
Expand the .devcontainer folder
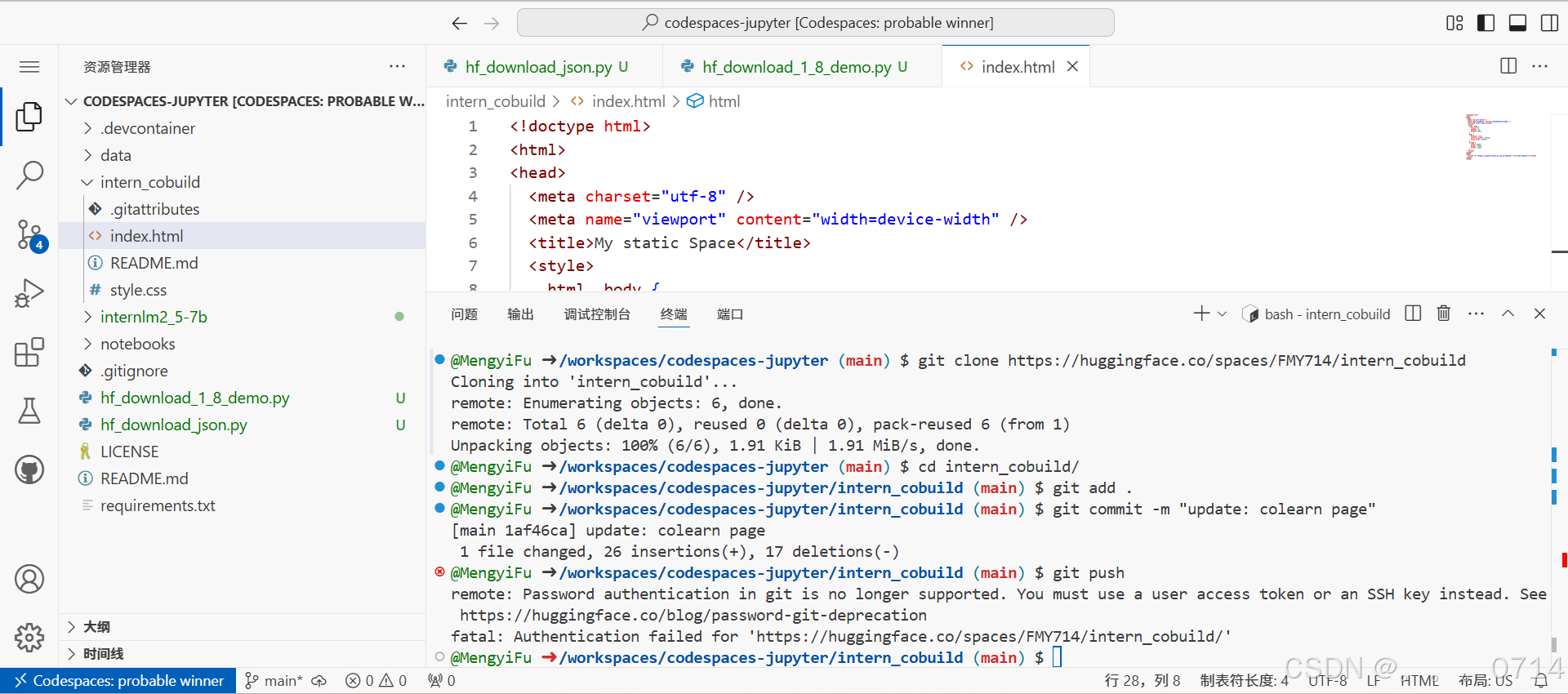coord(243,128)
